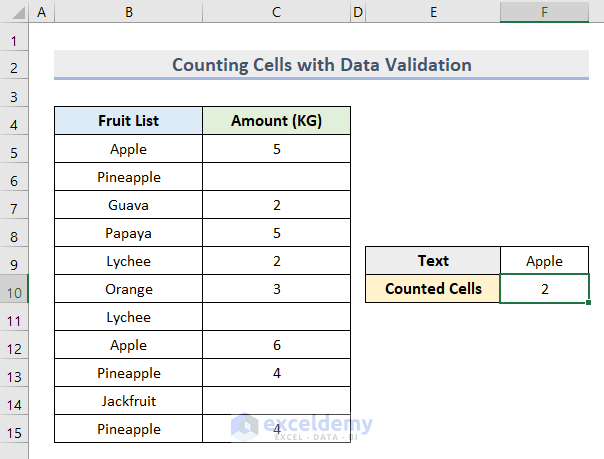Screen dimensions: 604x459
Task: Select column E header
Action: click(433, 12)
